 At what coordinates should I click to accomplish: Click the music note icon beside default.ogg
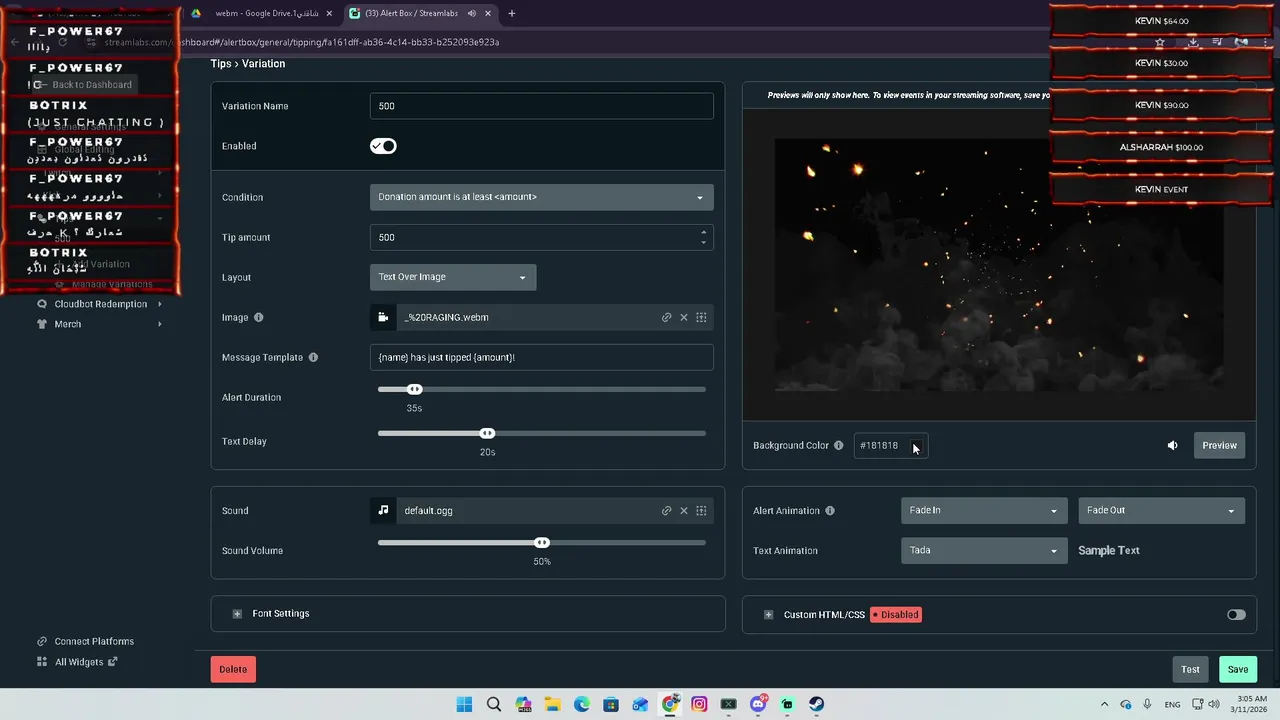click(383, 510)
